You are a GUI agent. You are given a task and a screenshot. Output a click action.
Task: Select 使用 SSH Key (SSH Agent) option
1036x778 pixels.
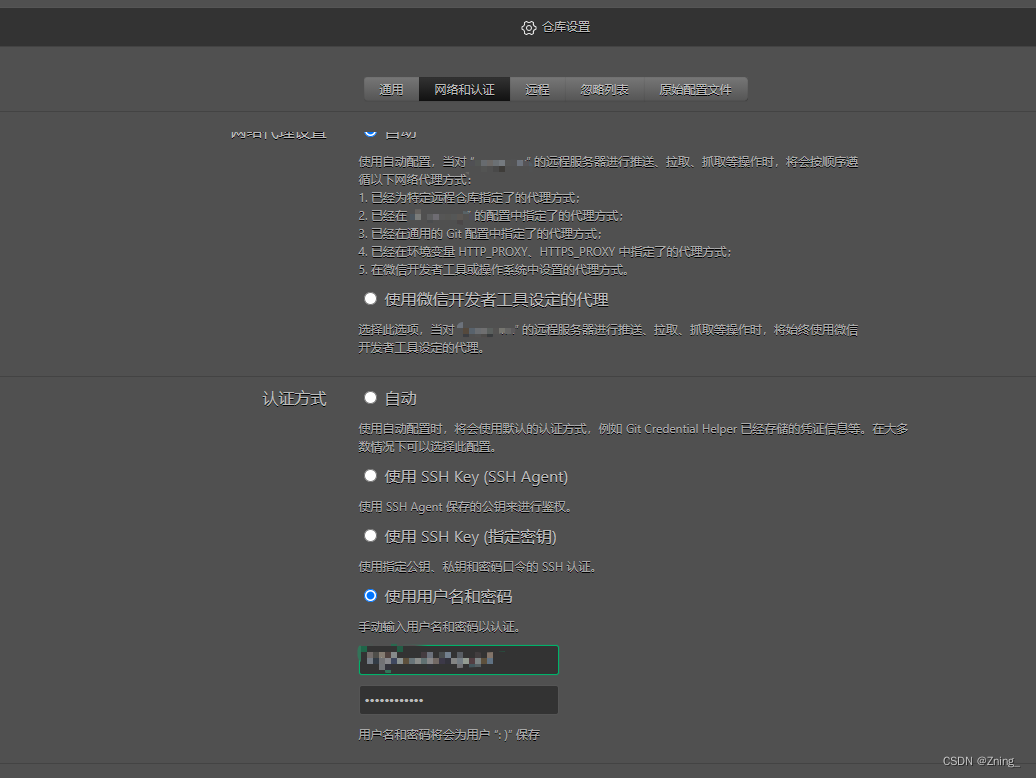pos(371,476)
